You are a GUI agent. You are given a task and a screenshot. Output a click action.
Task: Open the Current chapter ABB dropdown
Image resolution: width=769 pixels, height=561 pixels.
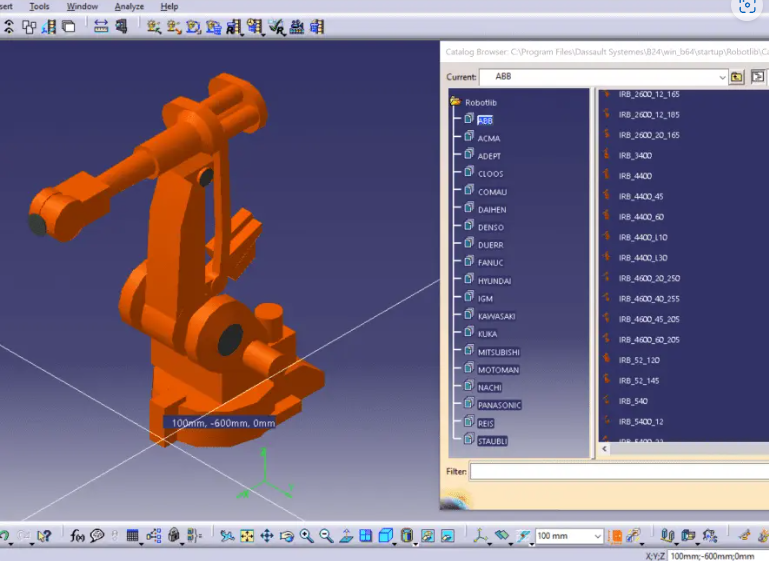point(722,77)
